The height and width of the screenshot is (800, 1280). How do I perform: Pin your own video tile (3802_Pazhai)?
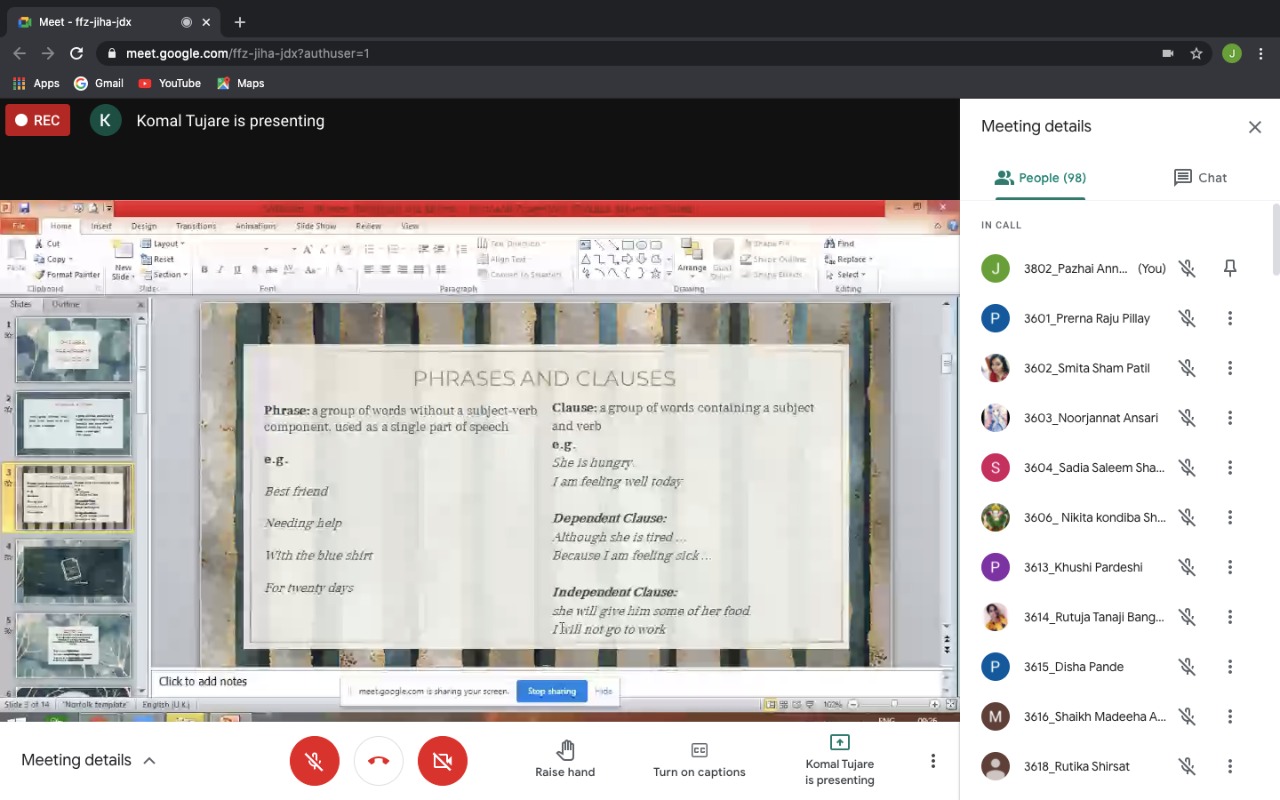point(1230,268)
